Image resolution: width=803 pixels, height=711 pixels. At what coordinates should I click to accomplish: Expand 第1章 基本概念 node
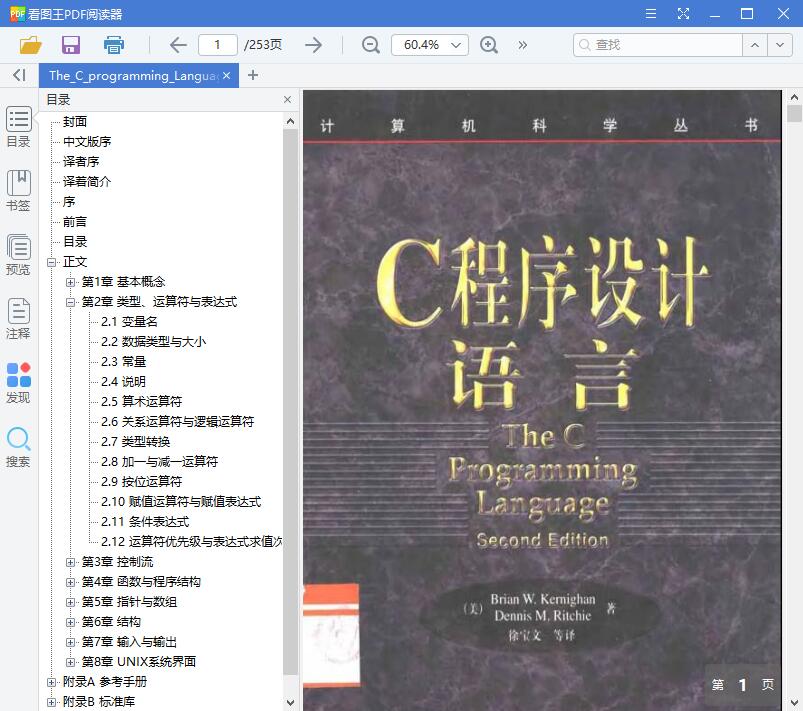(x=70, y=282)
